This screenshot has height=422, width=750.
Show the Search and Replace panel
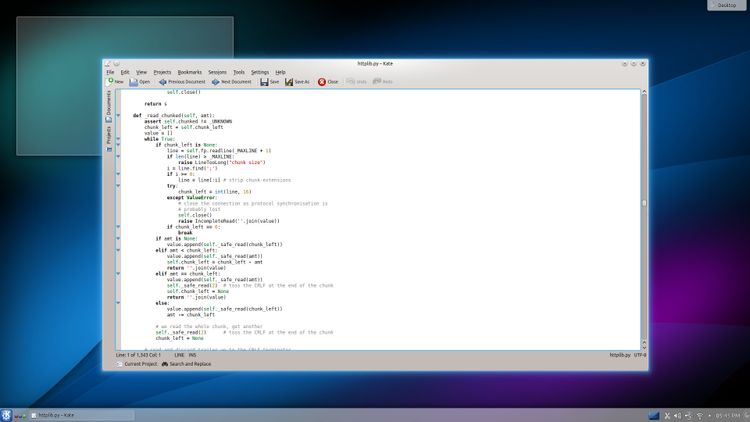(x=186, y=364)
